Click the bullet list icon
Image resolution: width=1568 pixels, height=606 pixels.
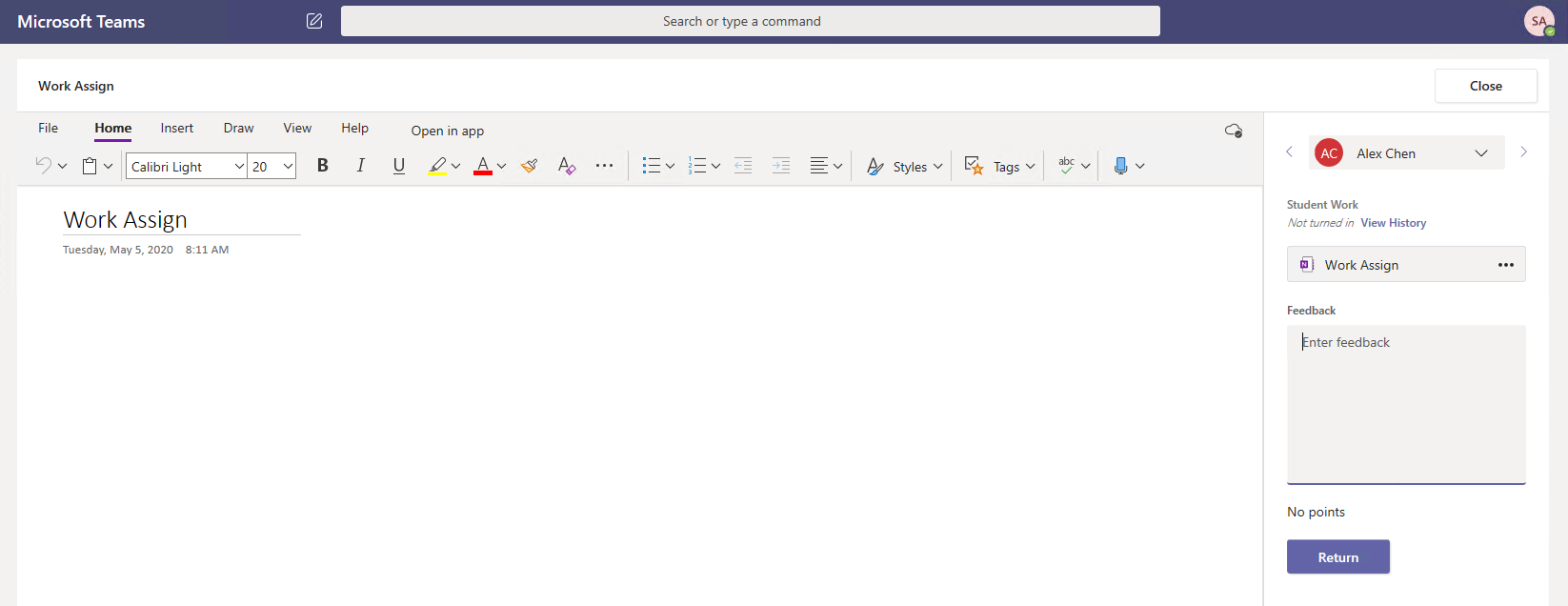(x=652, y=166)
